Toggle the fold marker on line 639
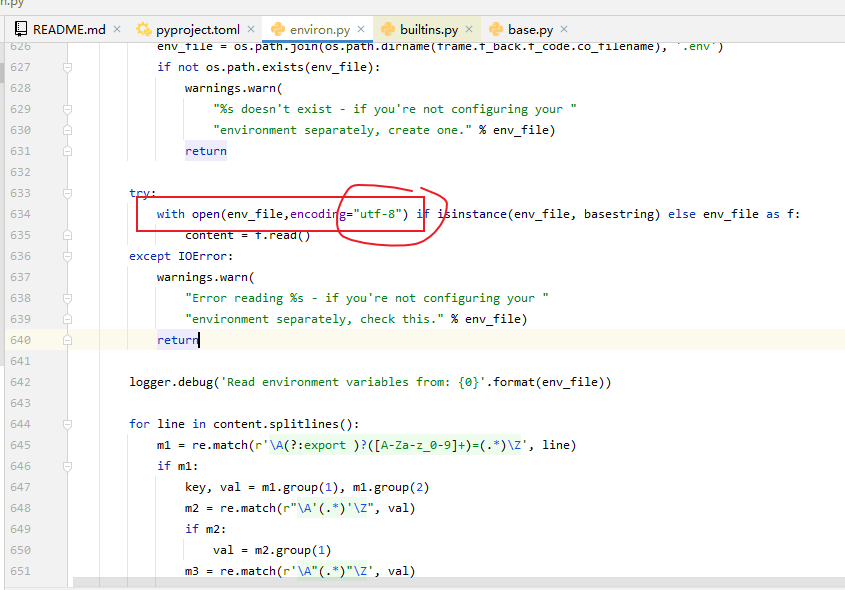This screenshot has height=590, width=845. click(67, 320)
